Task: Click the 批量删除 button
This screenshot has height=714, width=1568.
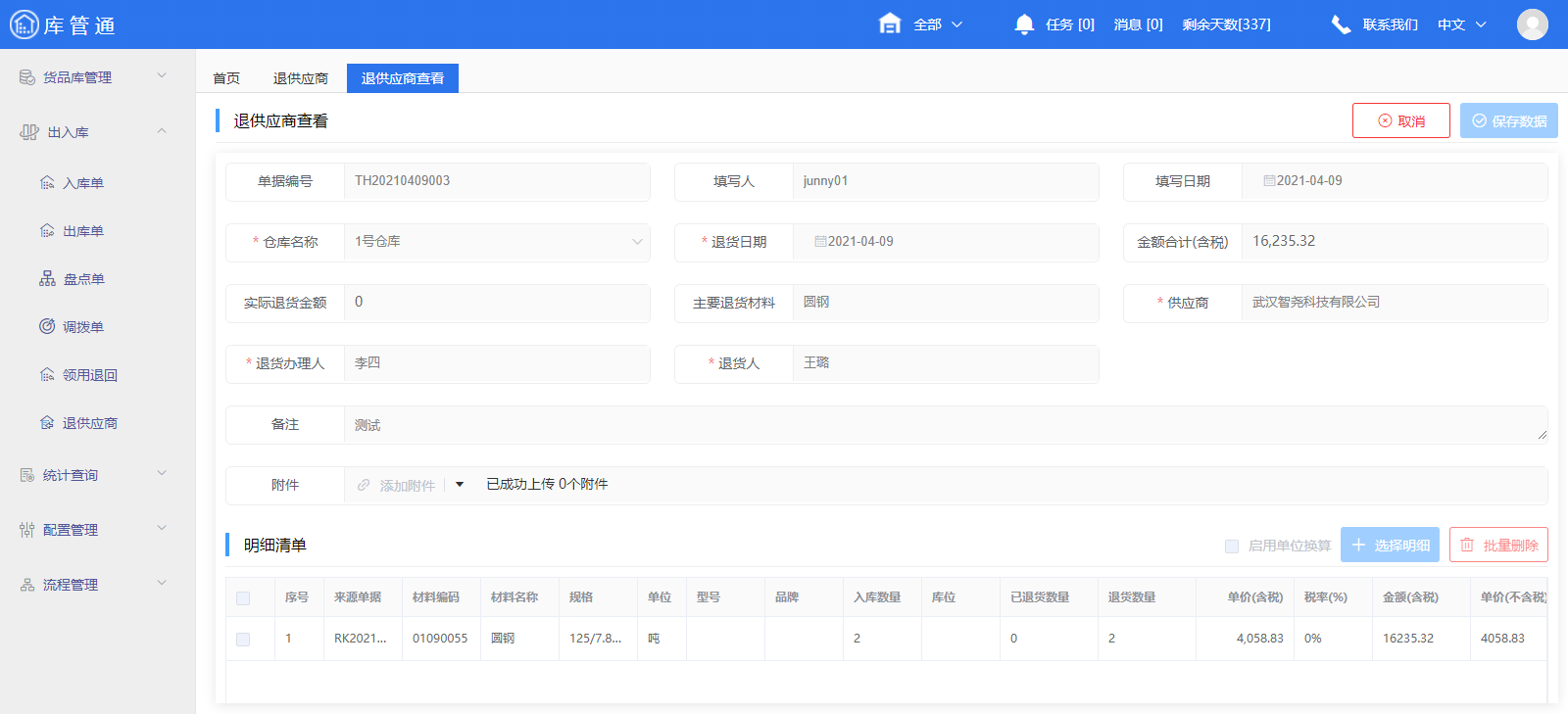Action: pos(1498,546)
